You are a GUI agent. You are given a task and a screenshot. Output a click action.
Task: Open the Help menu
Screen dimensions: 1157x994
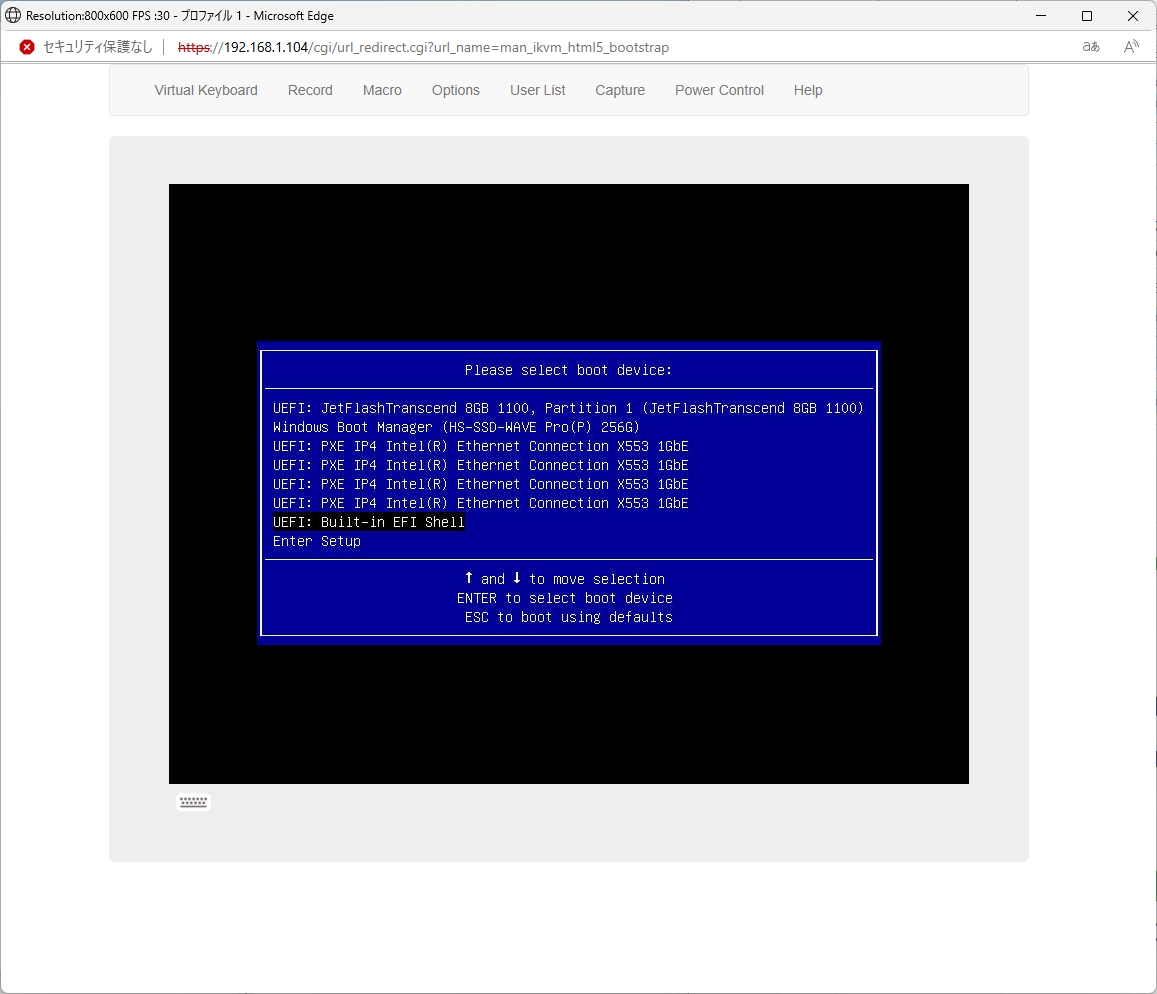point(808,90)
